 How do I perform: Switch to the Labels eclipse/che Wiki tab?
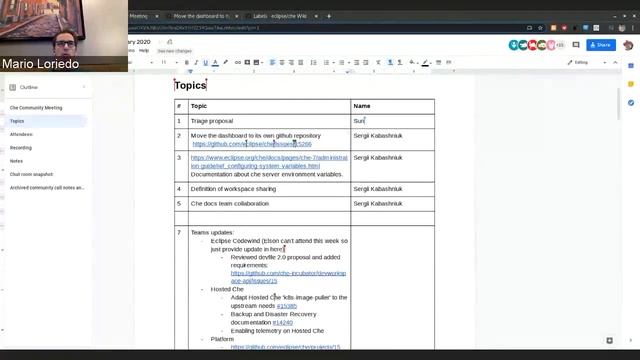[x=279, y=16]
